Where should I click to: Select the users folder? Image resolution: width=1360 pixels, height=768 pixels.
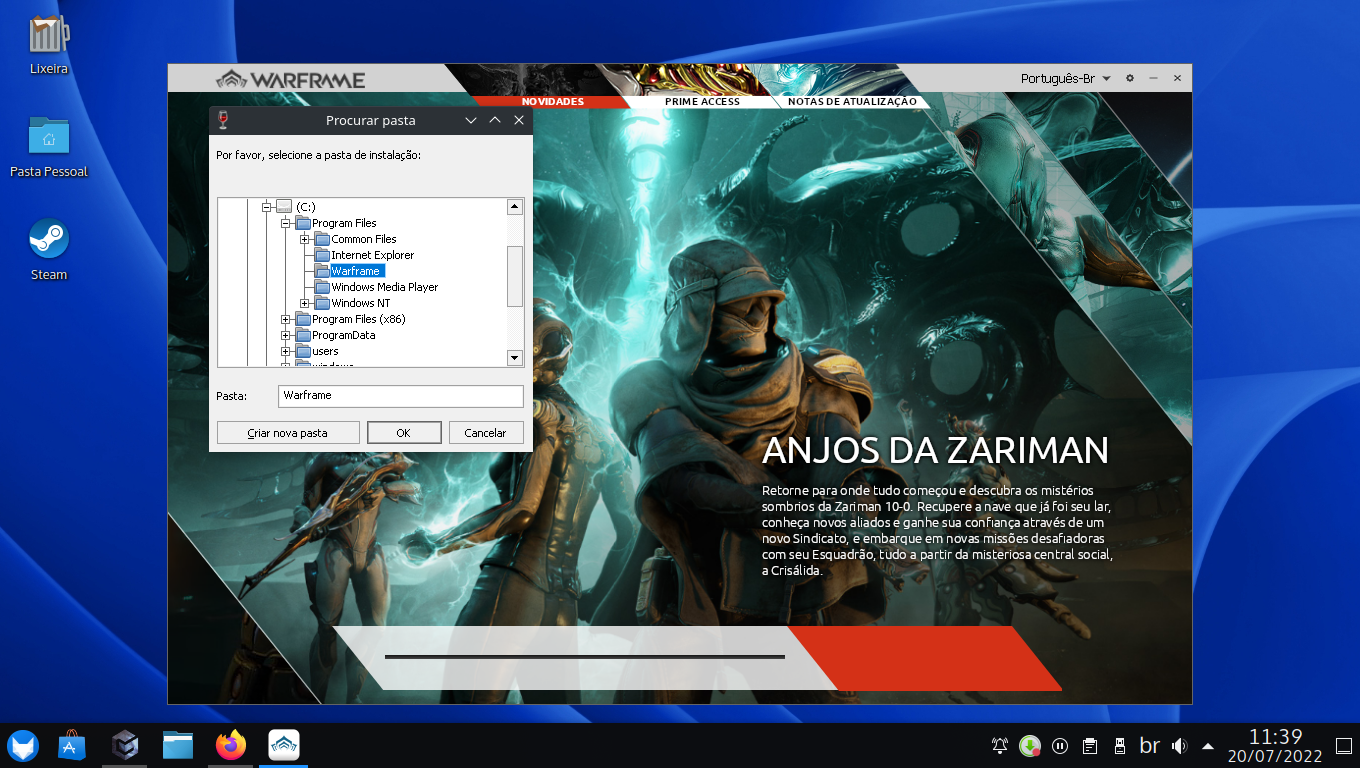point(325,351)
